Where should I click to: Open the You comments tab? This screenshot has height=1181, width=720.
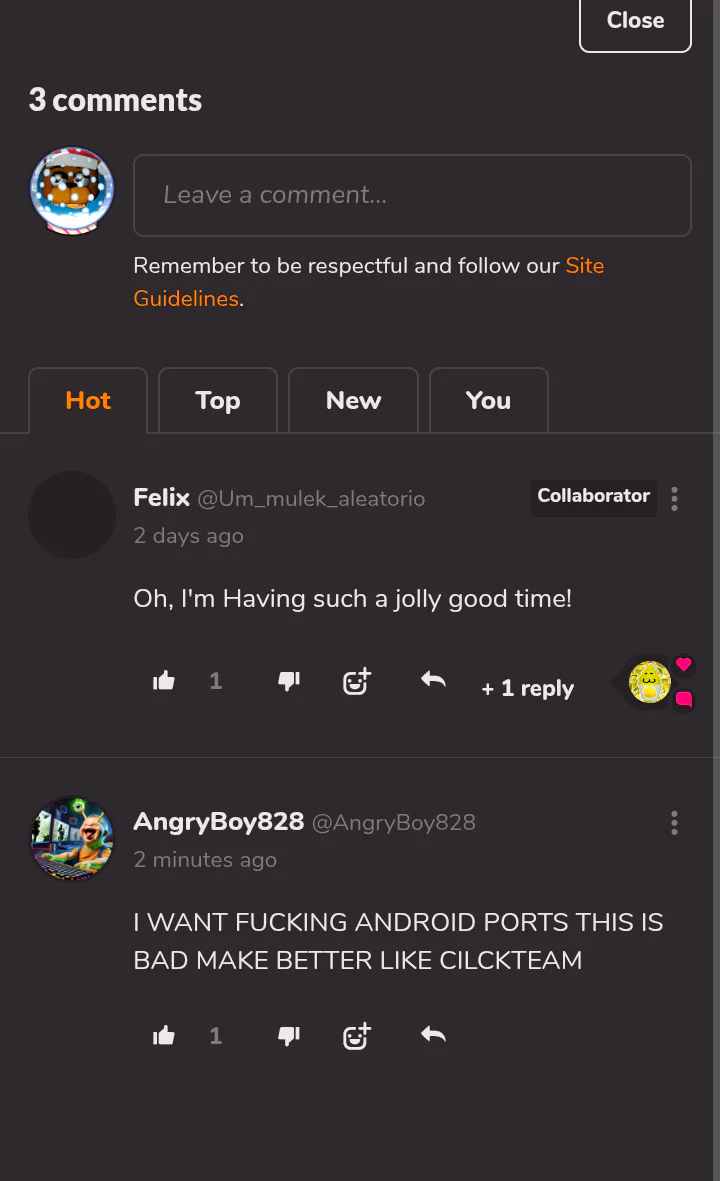(488, 401)
